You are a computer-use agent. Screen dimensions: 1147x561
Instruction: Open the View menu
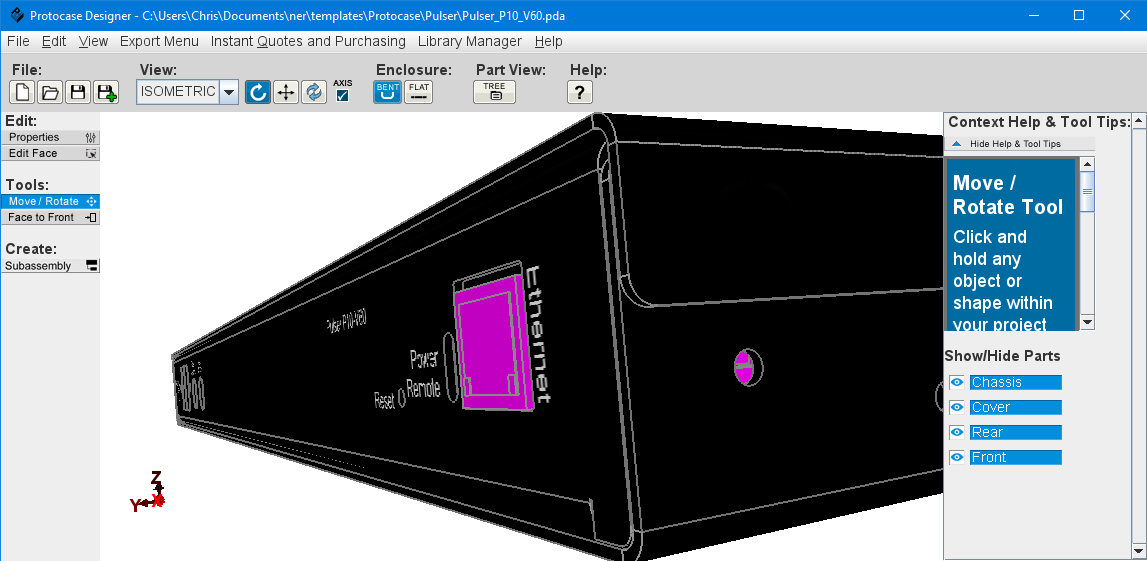pos(94,41)
